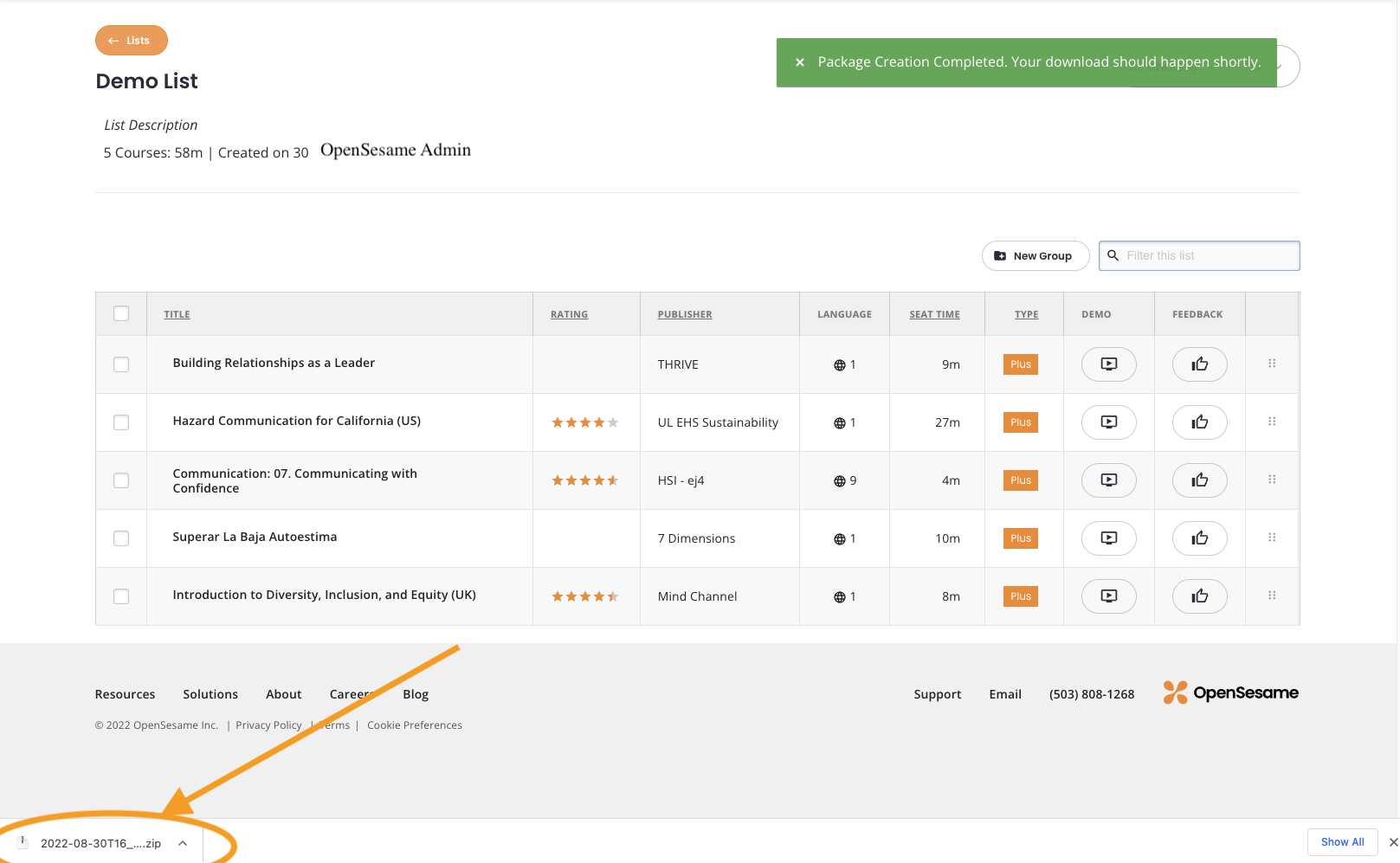Play demo for Hazard Communication for California

tap(1108, 422)
